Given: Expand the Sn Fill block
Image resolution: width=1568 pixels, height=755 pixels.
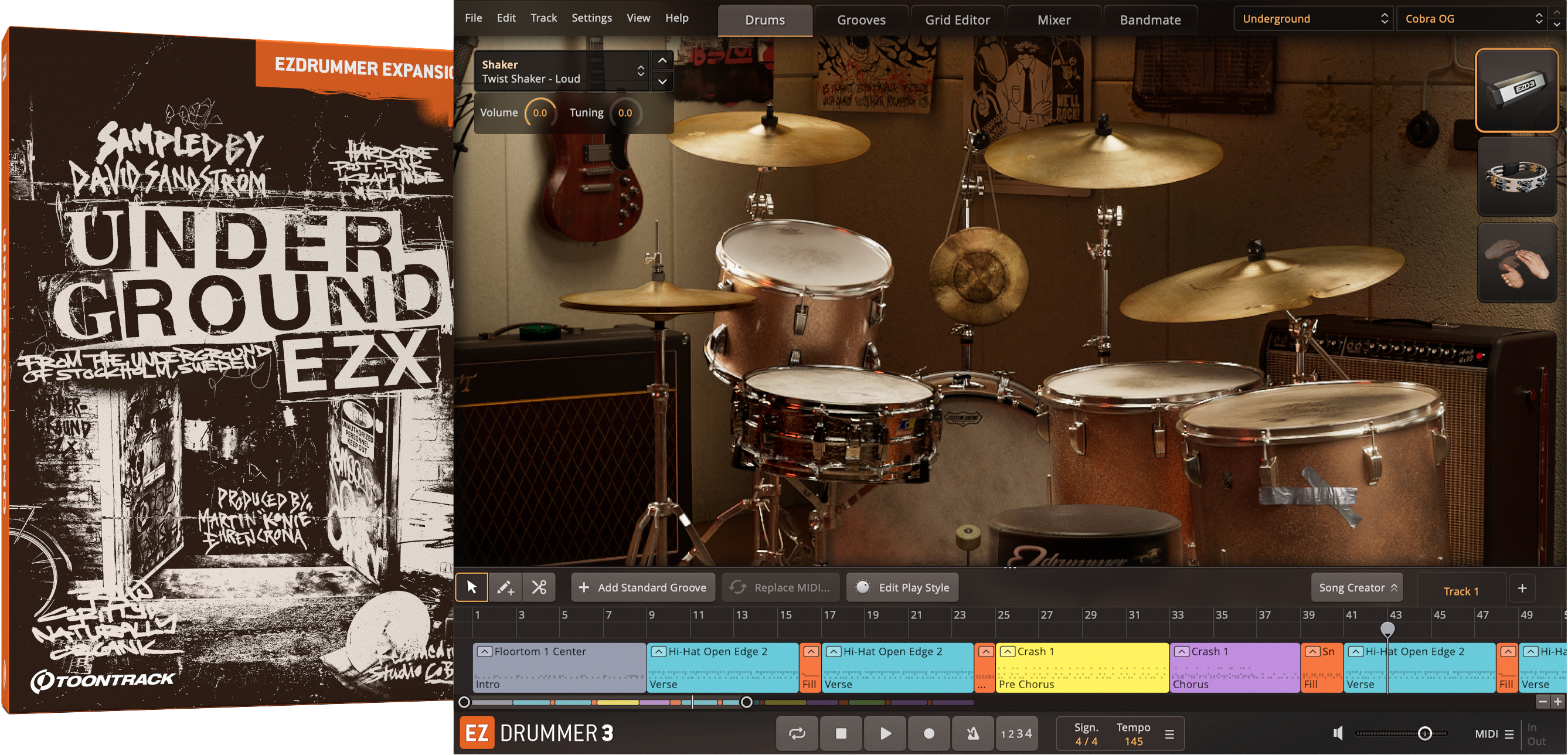Looking at the screenshot, I should point(1313,651).
